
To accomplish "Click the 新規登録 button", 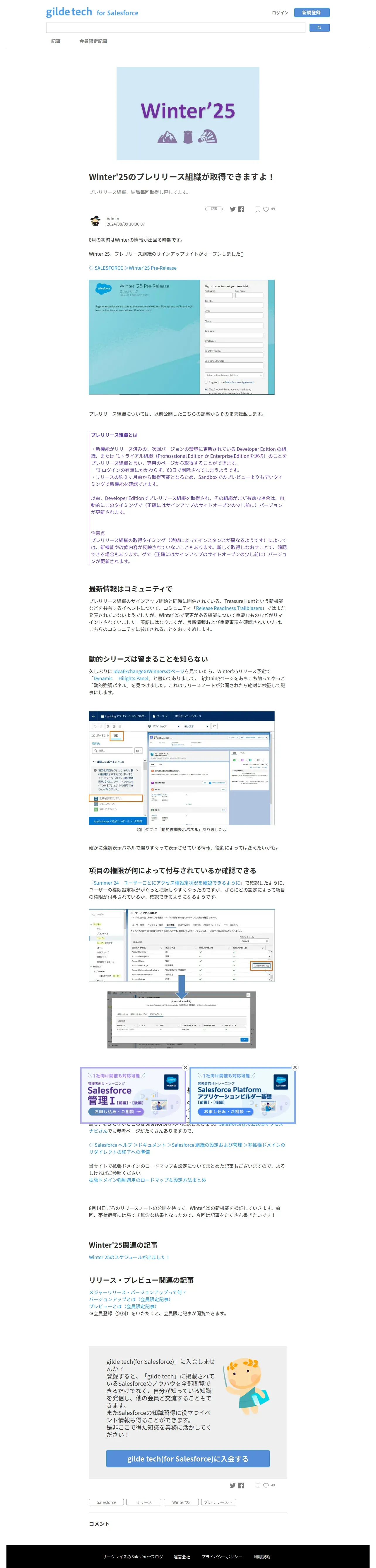I will [311, 12].
